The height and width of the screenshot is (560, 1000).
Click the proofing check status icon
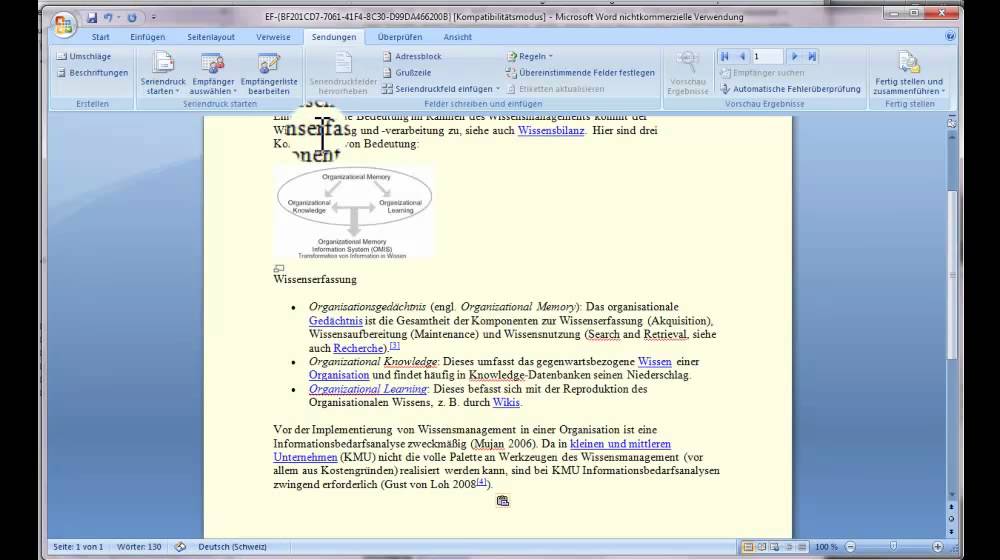[180, 547]
